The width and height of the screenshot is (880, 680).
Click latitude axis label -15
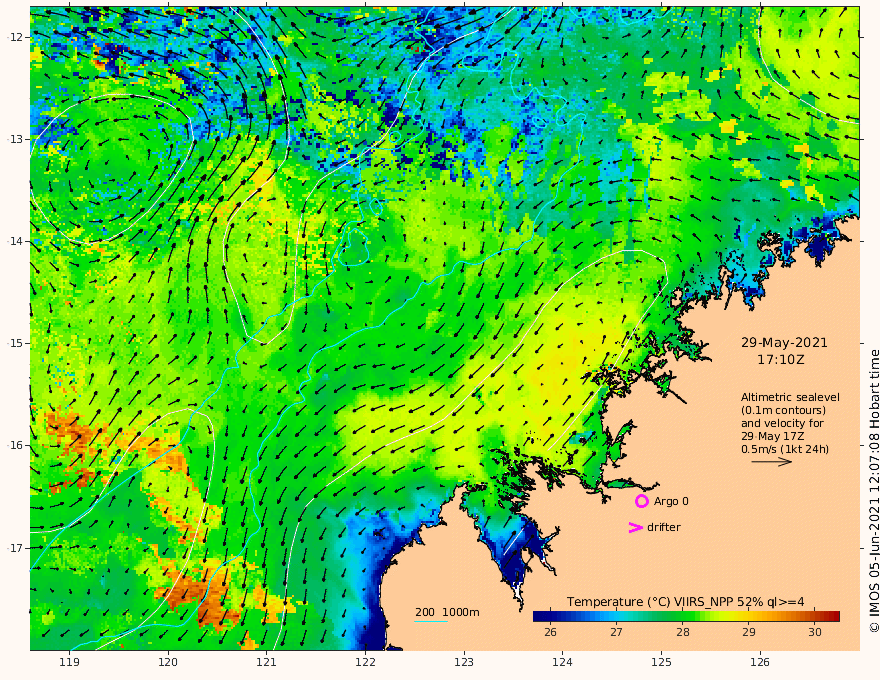click(16, 343)
